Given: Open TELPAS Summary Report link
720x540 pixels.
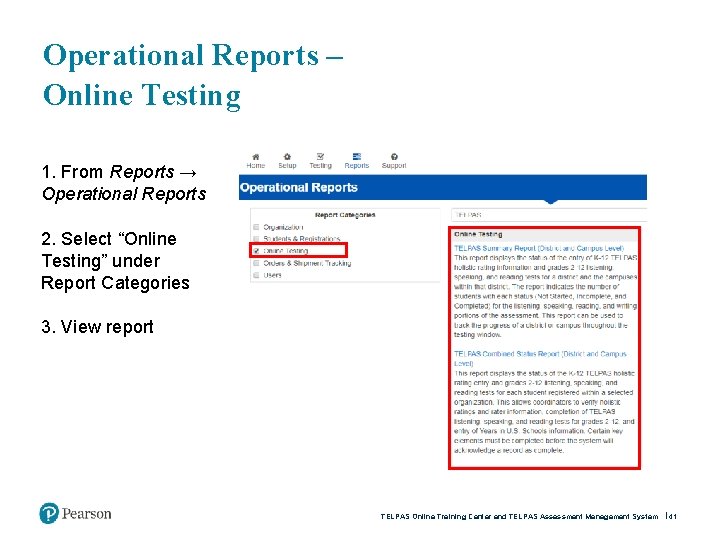Looking at the screenshot, I should tap(539, 248).
